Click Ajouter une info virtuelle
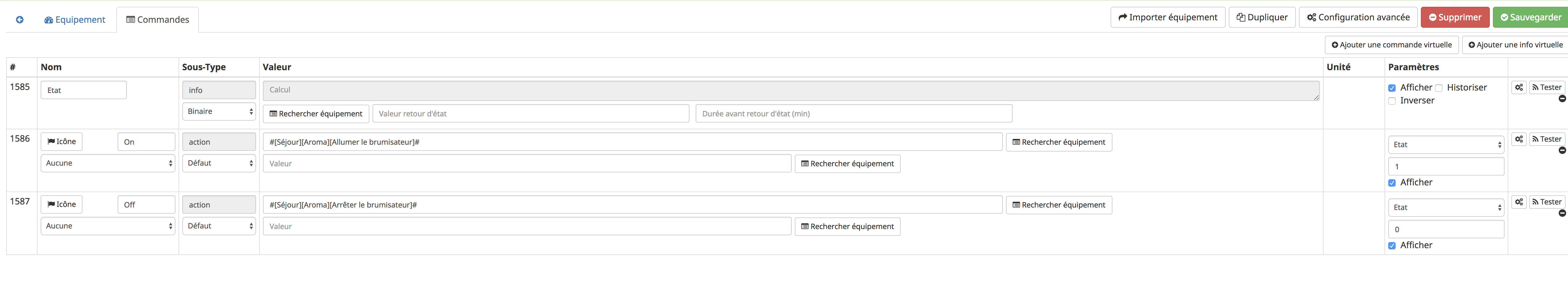 pos(1515,44)
